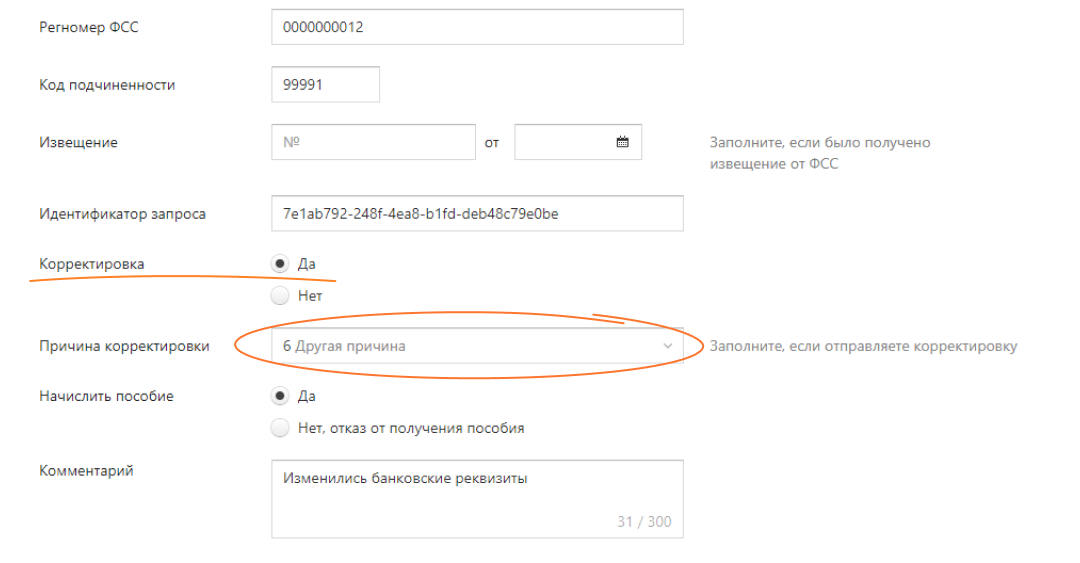Click the "Регномер ФСС" label
The height and width of the screenshot is (563, 1080).
pos(89,27)
